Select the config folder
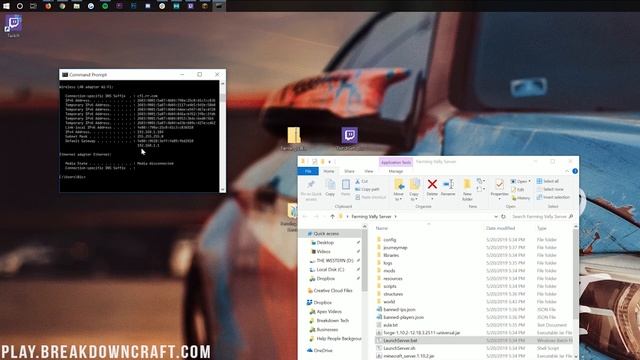This screenshot has width=640, height=360. pyautogui.click(x=389, y=240)
